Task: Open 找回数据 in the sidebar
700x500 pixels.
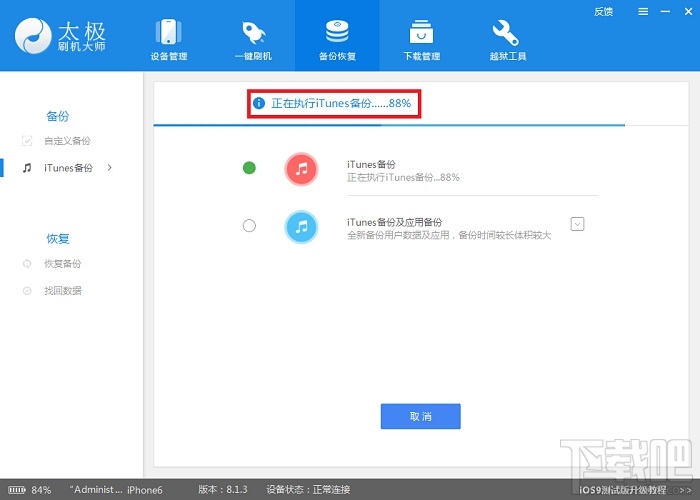Action: 62,291
